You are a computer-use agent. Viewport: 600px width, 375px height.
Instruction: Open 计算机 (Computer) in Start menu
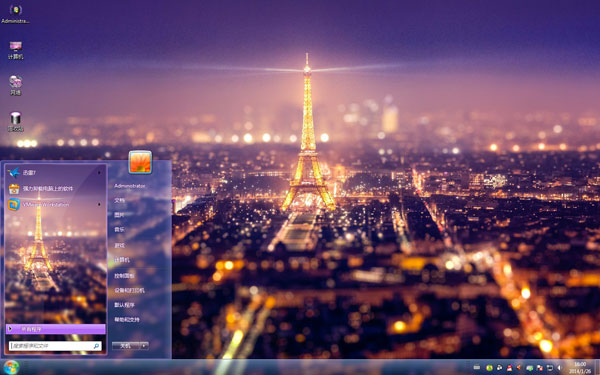pyautogui.click(x=122, y=260)
